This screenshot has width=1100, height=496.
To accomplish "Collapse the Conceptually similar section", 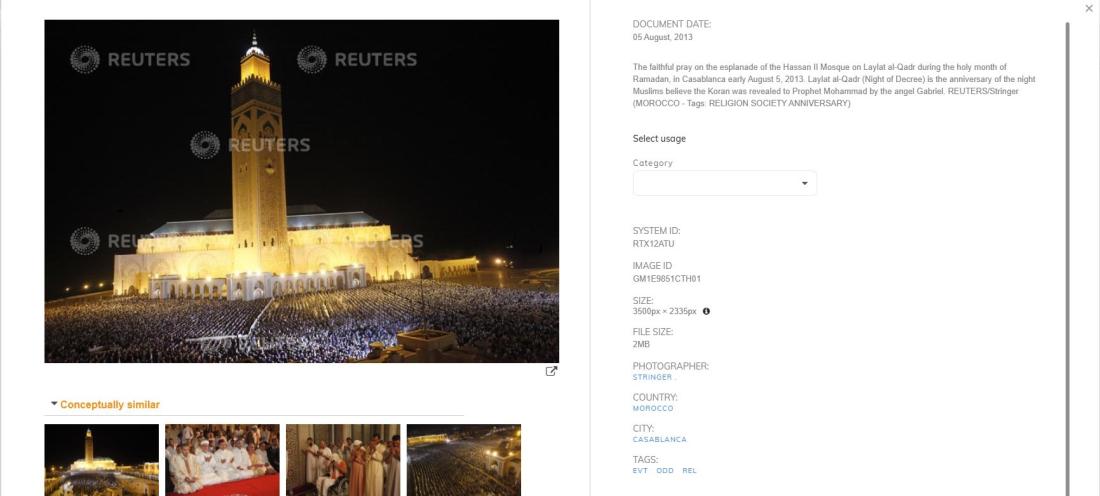I will 54,404.
